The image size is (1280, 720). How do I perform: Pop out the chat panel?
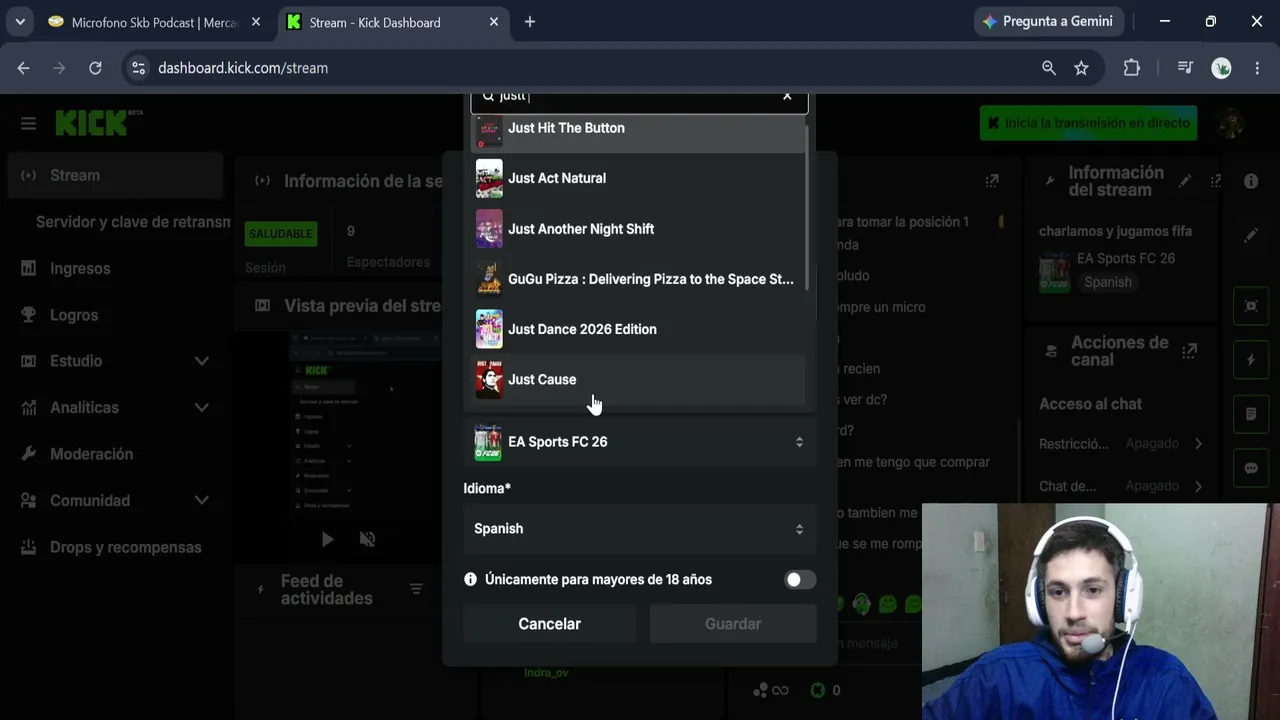992,181
